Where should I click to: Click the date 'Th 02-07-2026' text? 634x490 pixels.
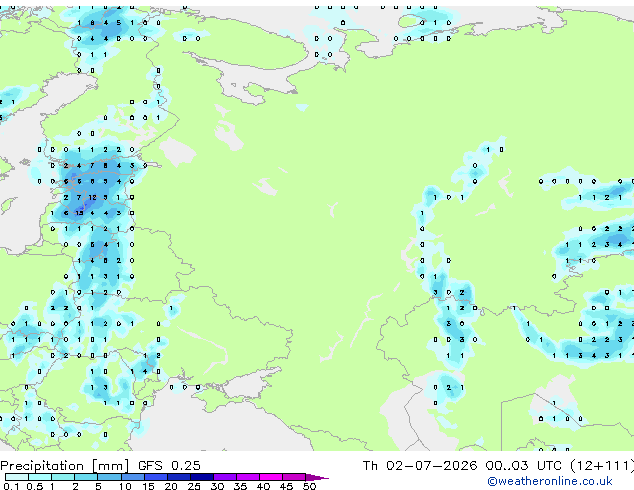pyautogui.click(x=420, y=466)
